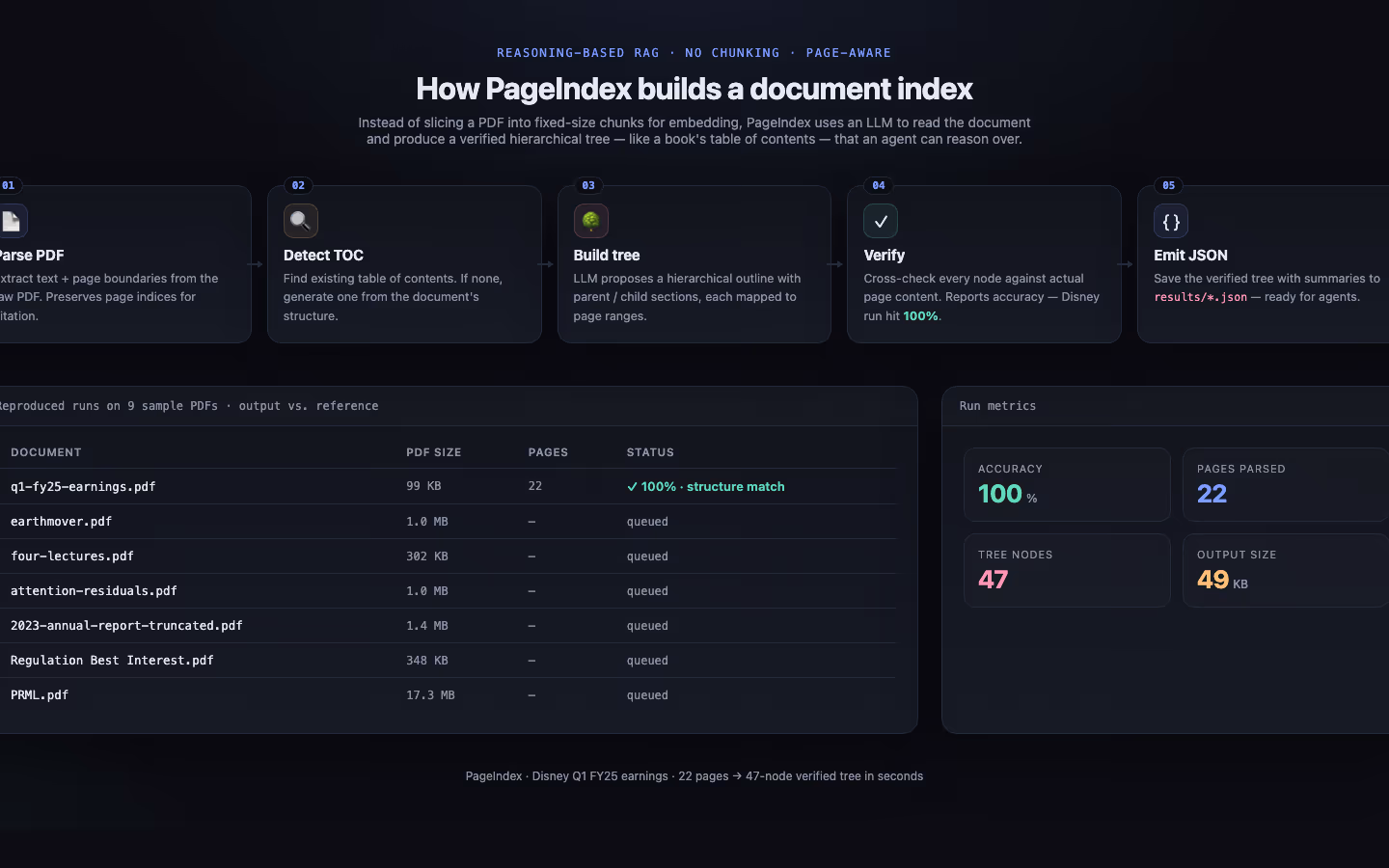Select earthmover.pdf row
The image size is (1389, 868).
point(448,521)
